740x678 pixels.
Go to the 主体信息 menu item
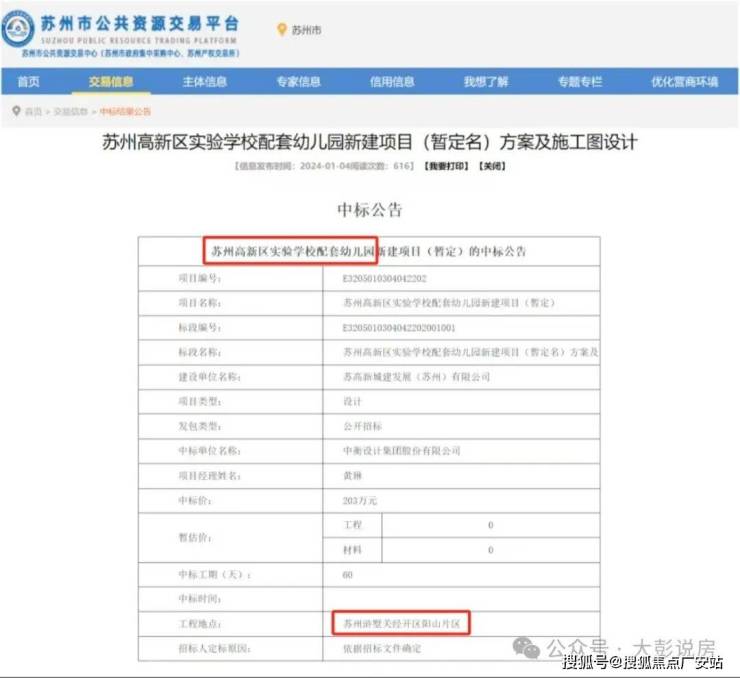[204, 82]
